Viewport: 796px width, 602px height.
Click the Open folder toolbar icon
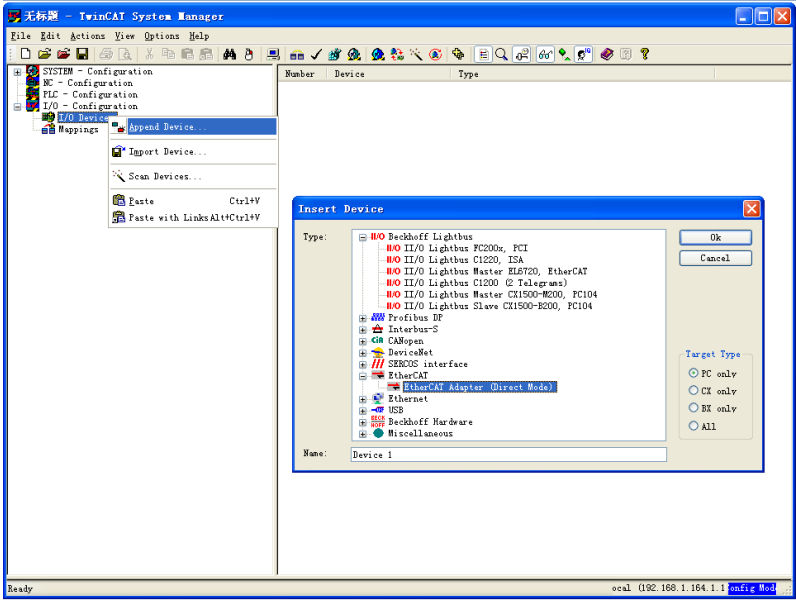(45, 54)
